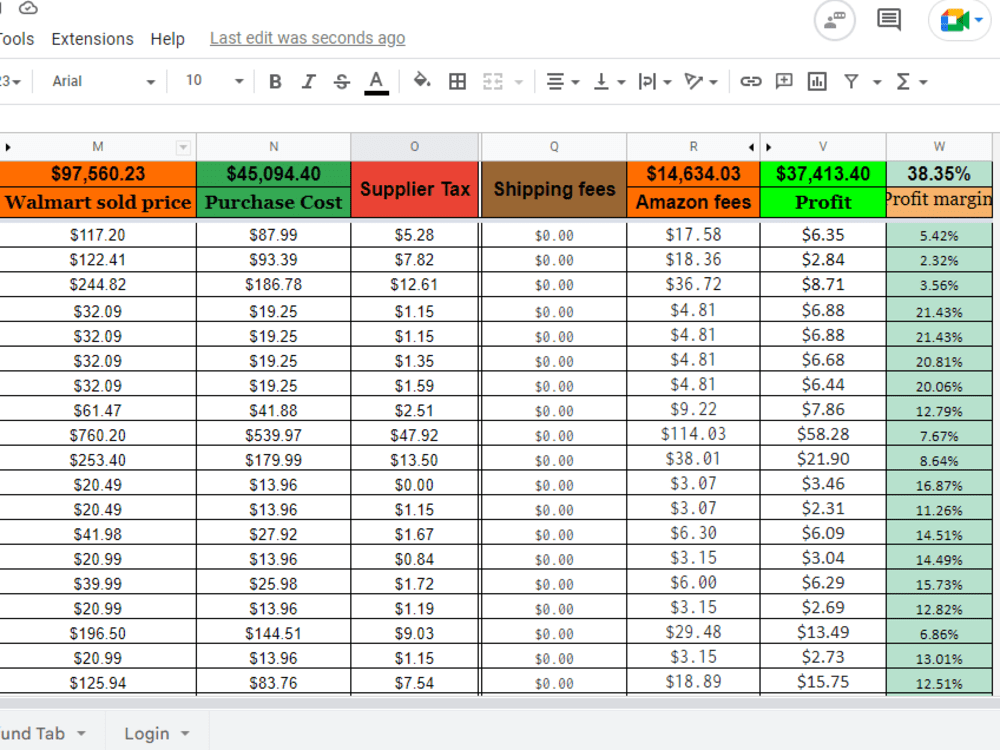This screenshot has width=1000, height=750.
Task: Click the cloud save status icon
Action: 28,8
